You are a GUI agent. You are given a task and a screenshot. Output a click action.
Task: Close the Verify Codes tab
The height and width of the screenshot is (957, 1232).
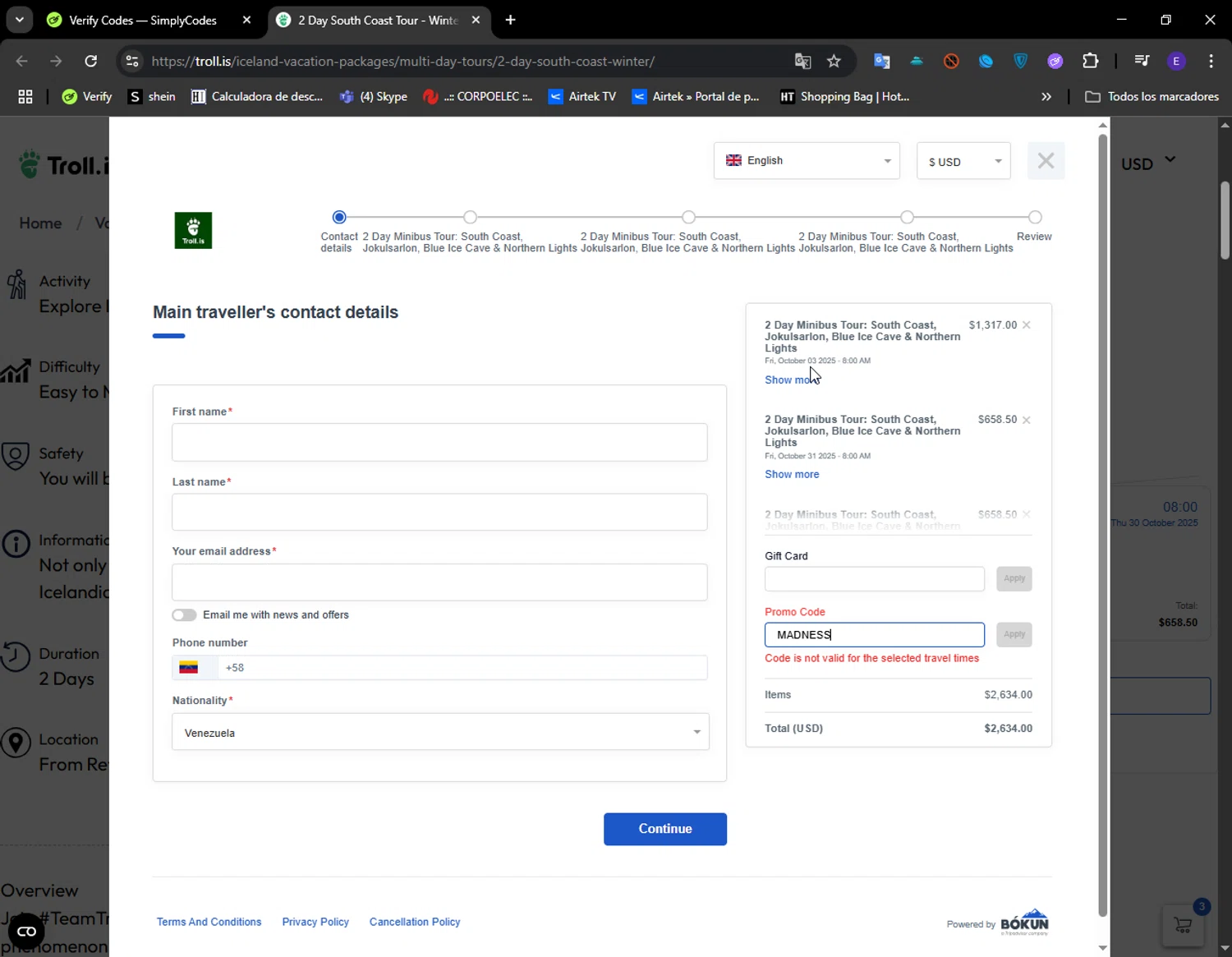pyautogui.click(x=246, y=20)
